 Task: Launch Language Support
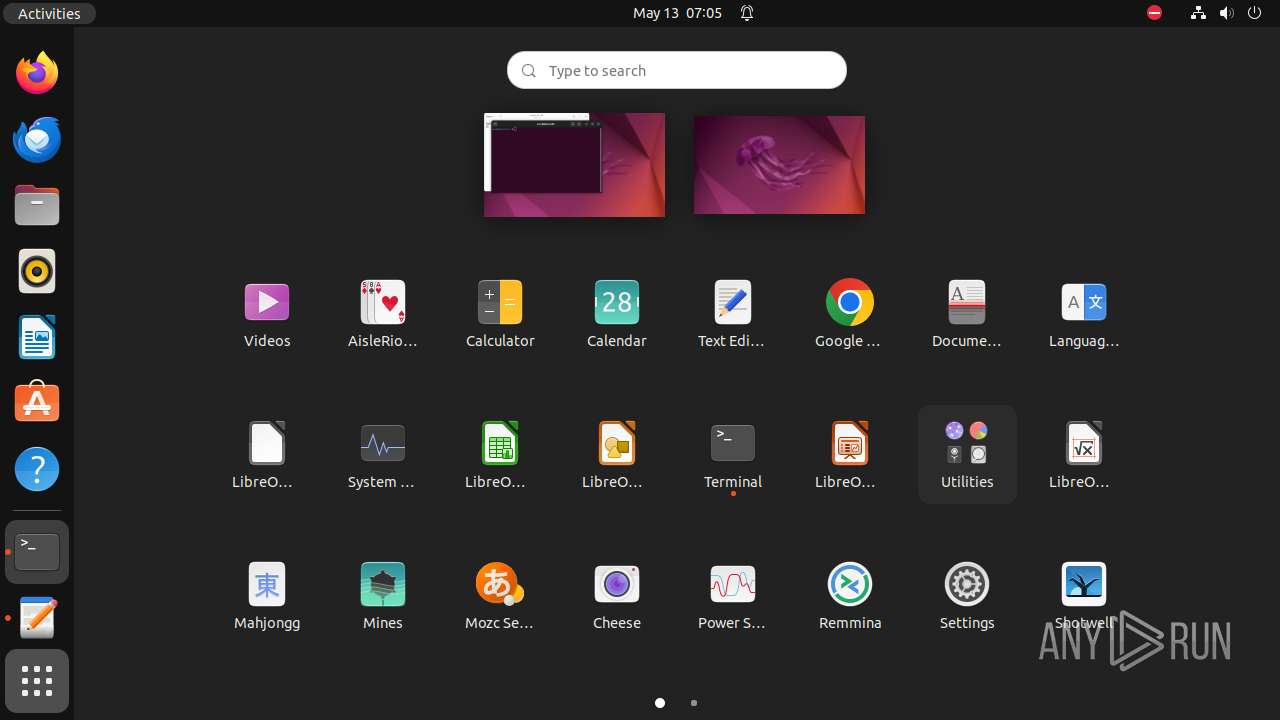tap(1084, 314)
